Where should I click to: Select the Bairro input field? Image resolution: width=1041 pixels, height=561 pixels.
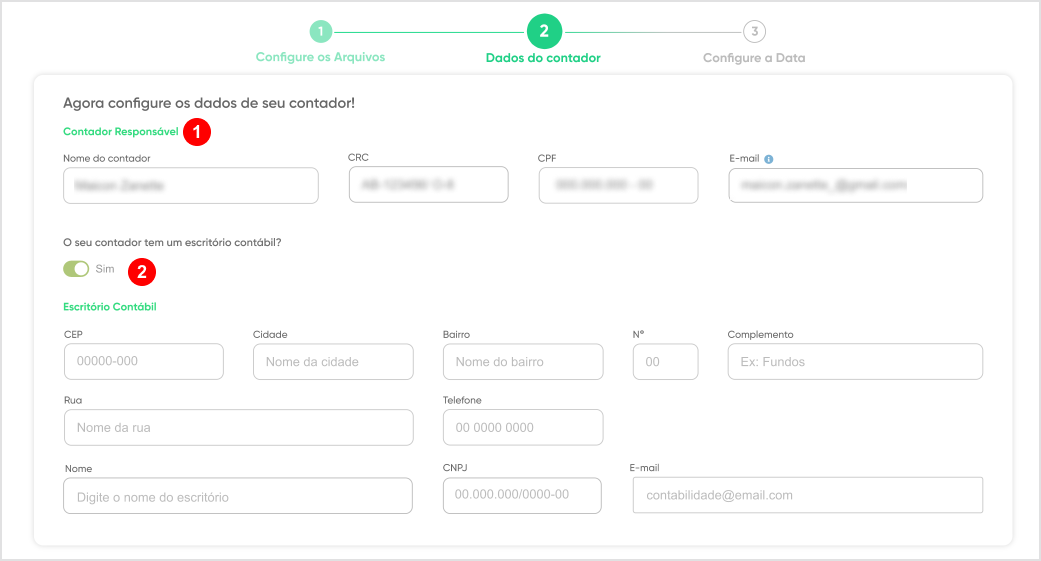(523, 362)
